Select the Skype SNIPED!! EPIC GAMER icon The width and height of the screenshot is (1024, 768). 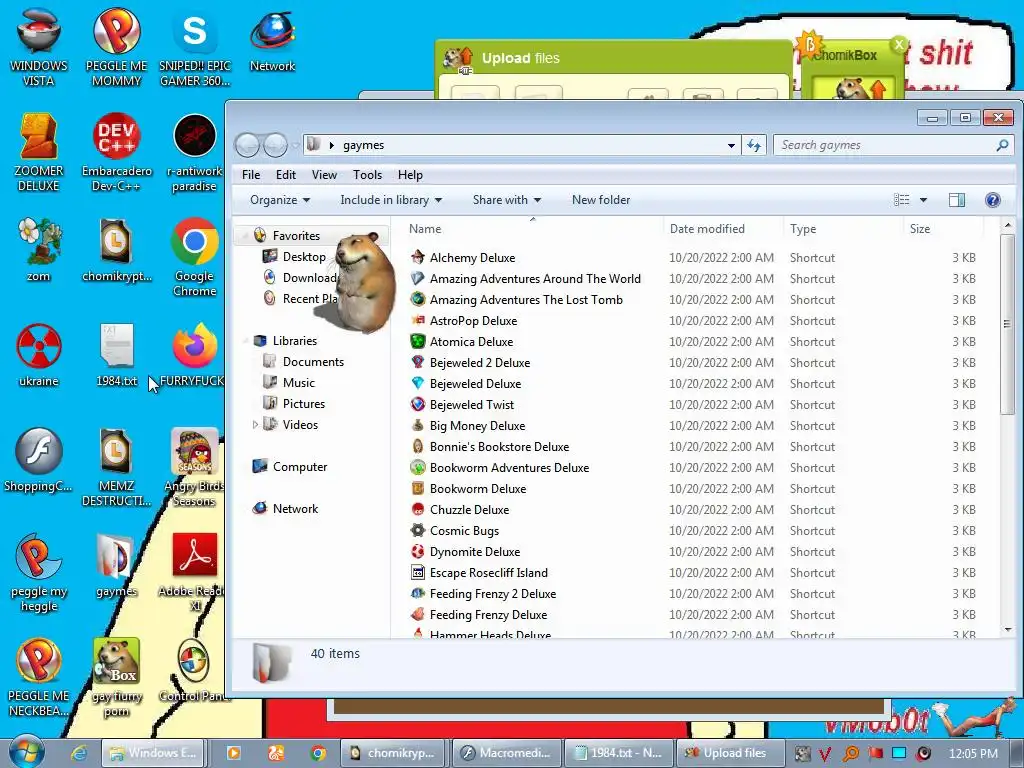[x=195, y=46]
